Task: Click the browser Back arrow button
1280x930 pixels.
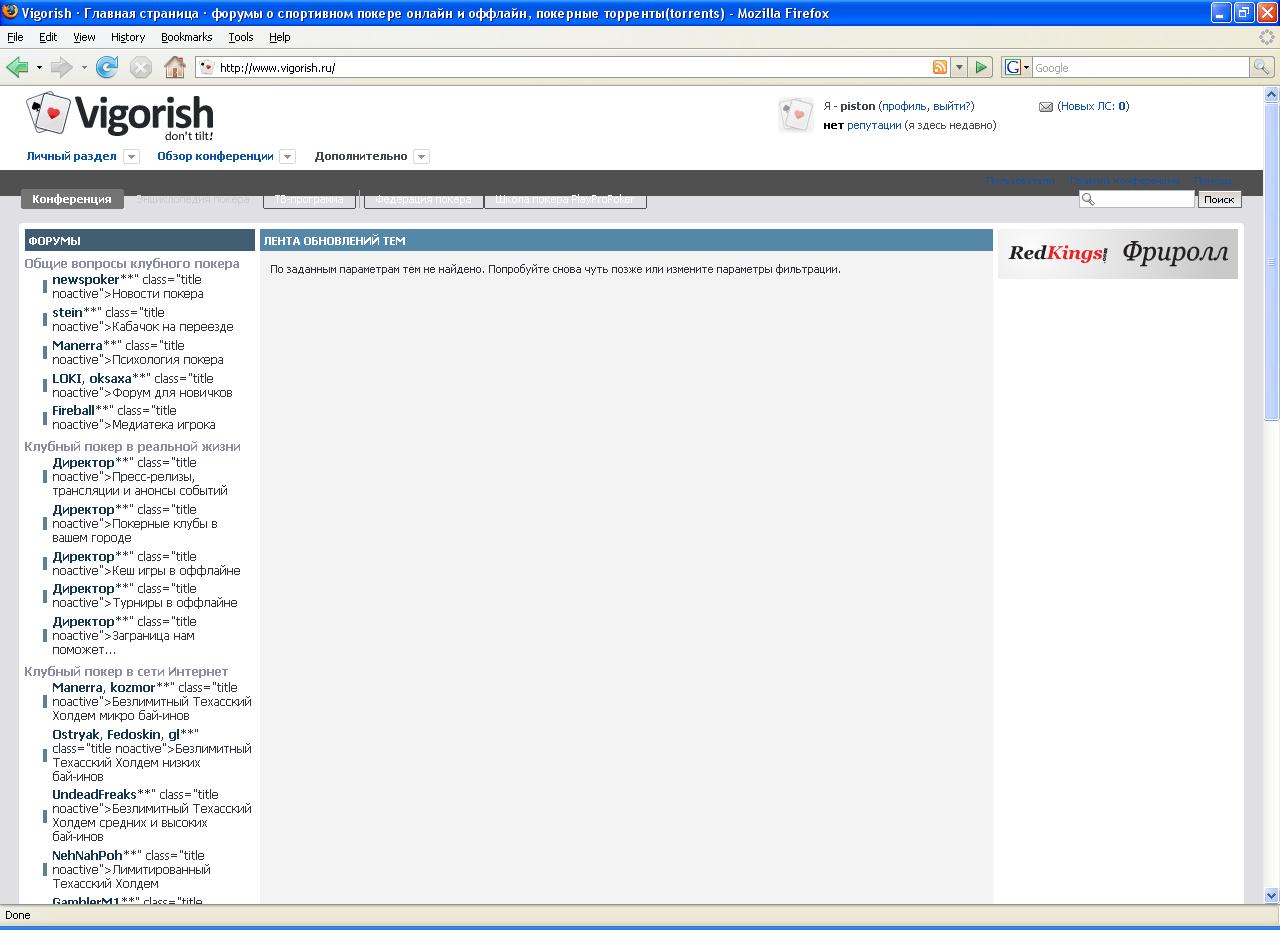Action: pyautogui.click(x=17, y=67)
